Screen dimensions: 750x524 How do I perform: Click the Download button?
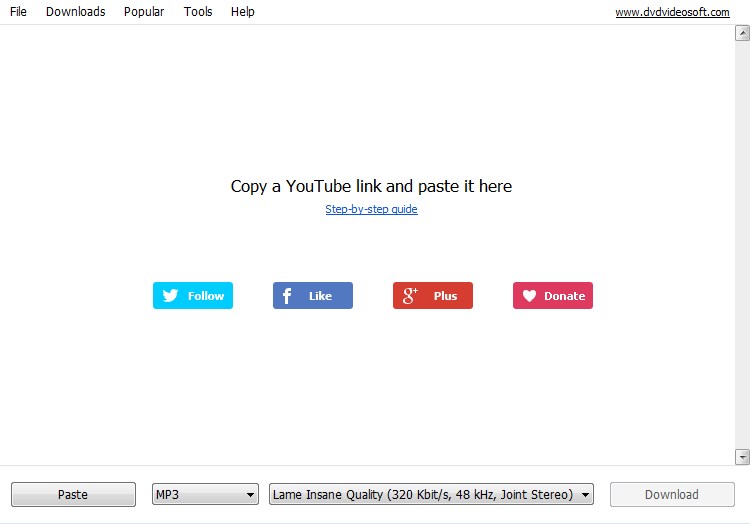(x=672, y=494)
